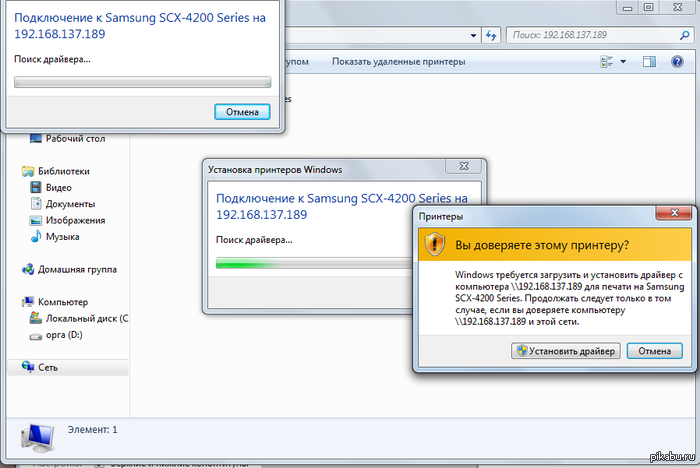Click the progress bar in top-left dialog

(x=142, y=82)
